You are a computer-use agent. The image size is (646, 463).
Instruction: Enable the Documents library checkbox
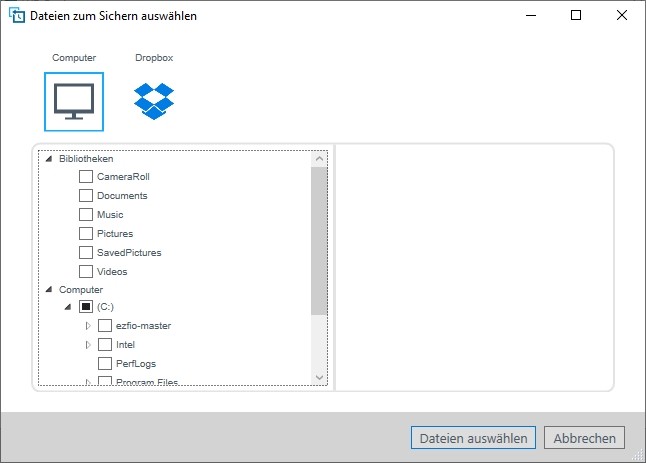(x=86, y=196)
